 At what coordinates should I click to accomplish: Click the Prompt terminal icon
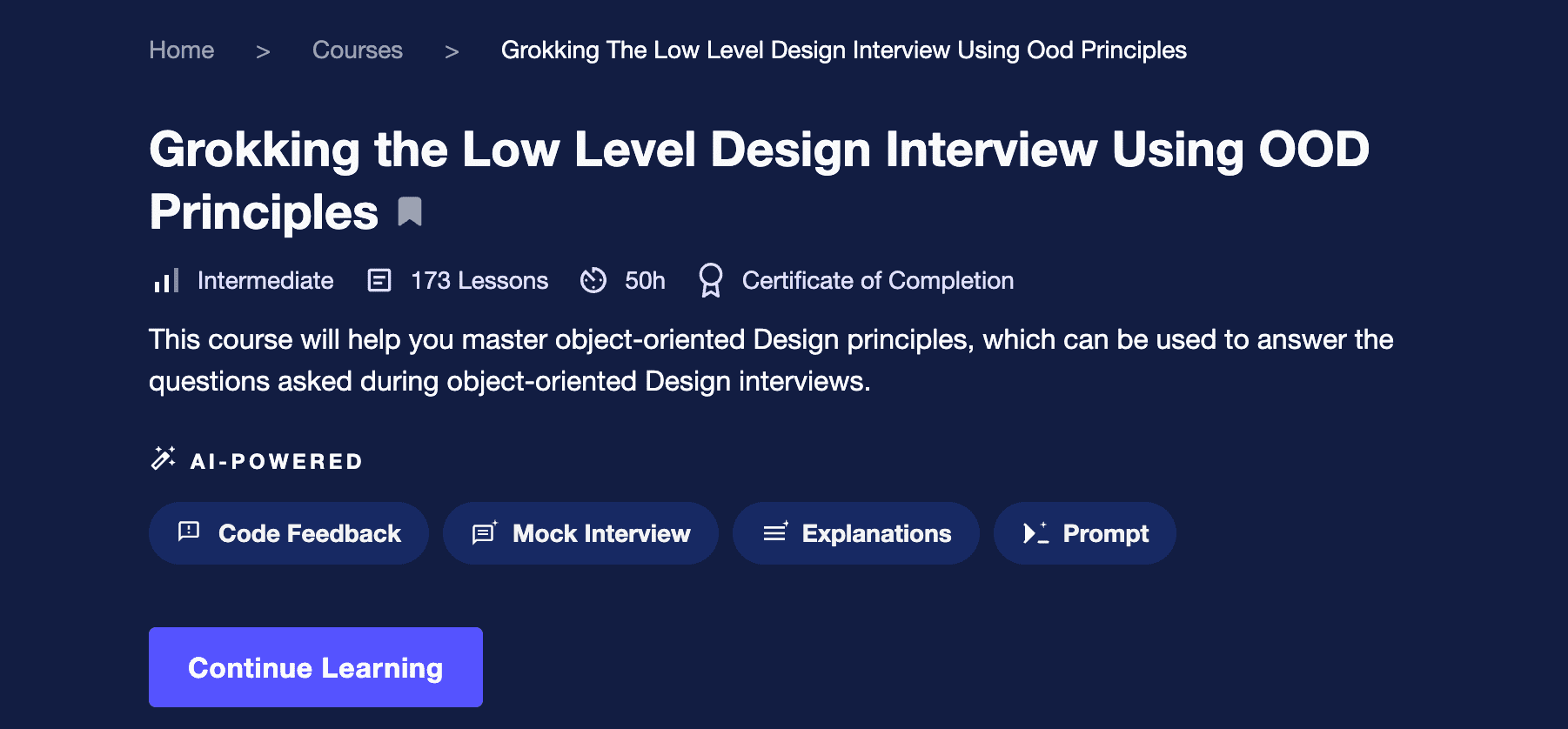point(1035,532)
